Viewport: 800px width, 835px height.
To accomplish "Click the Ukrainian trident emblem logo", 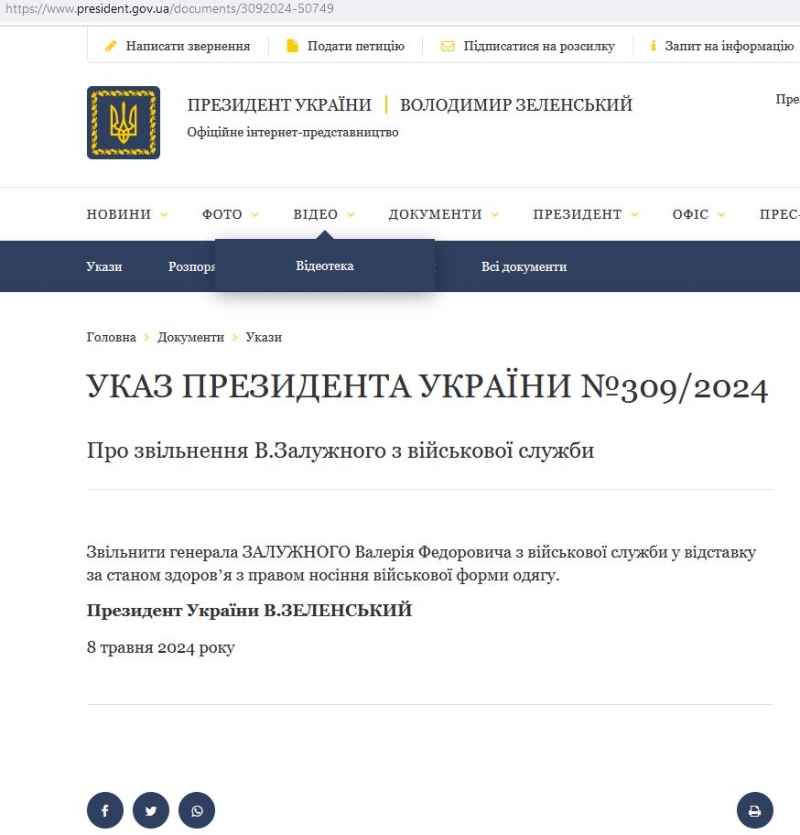I will 123,122.
